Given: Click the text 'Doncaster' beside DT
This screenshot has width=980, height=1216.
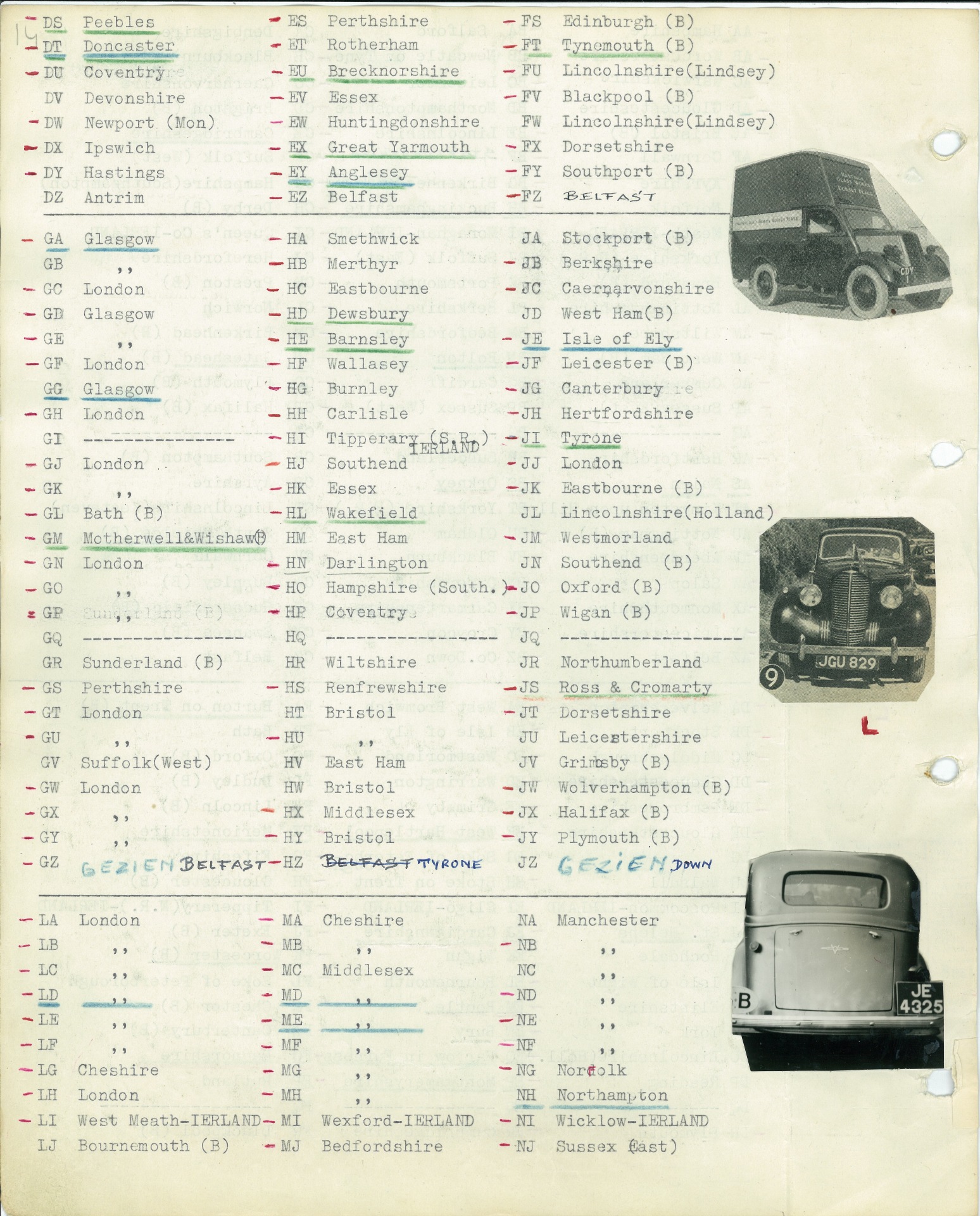Looking at the screenshot, I should tap(129, 46).
